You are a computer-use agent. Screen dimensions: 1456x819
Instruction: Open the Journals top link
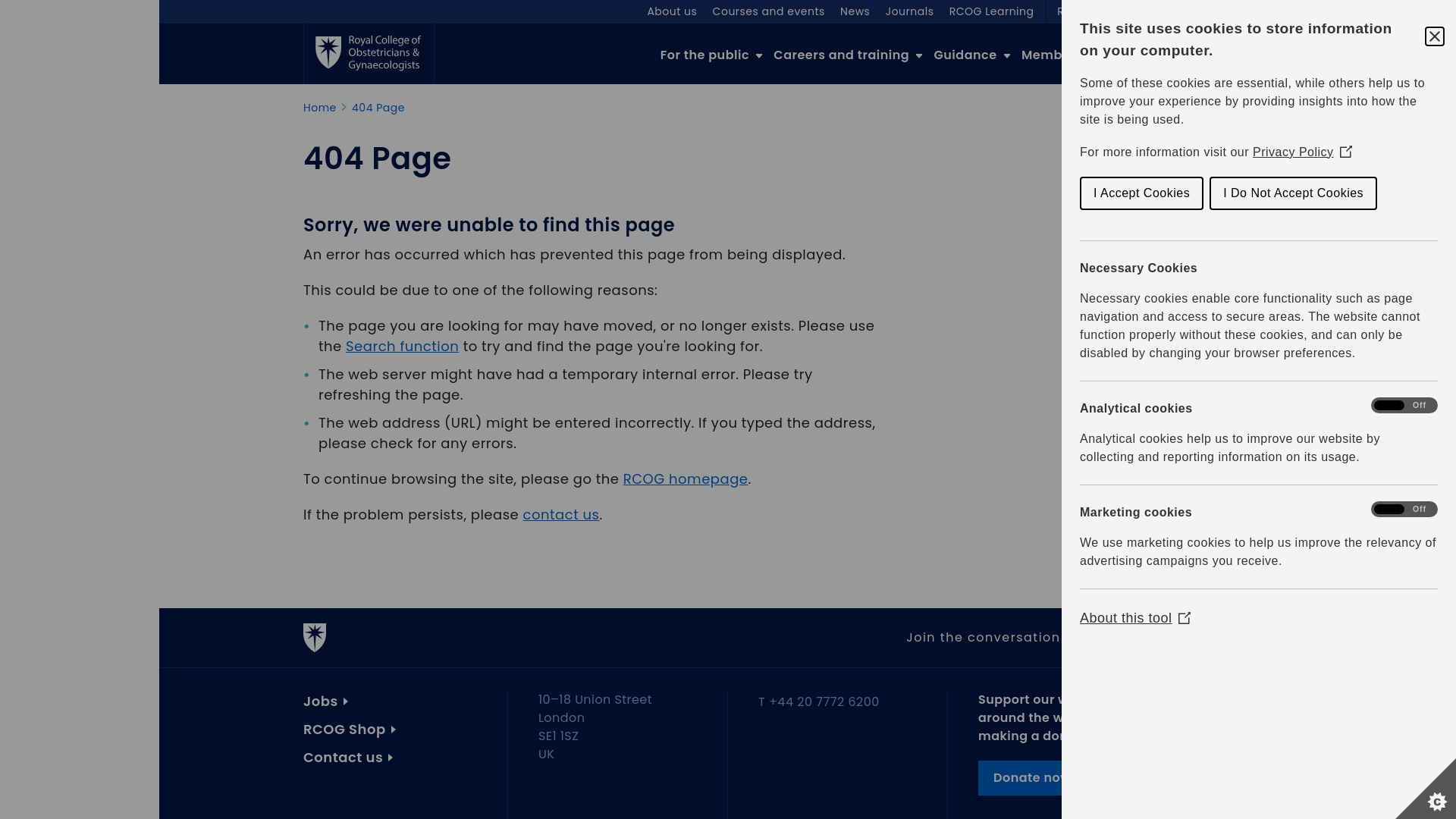click(x=909, y=11)
